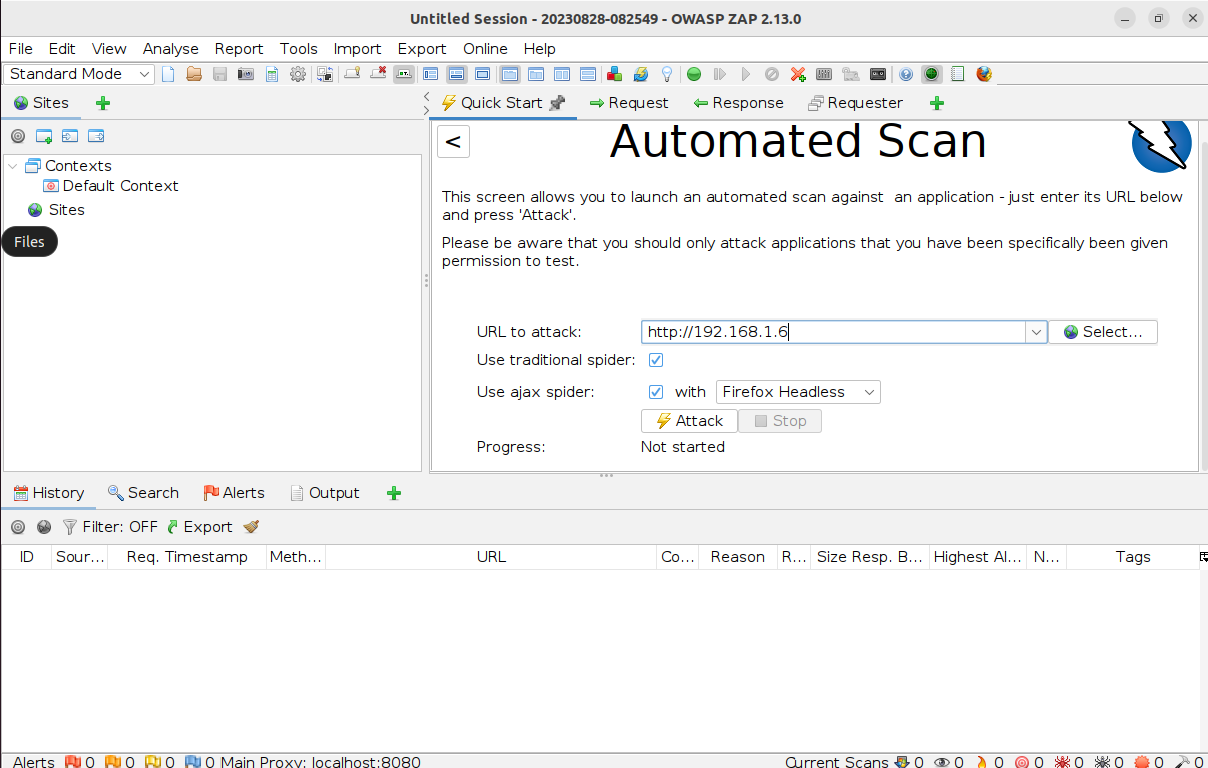Open Options via the gear icon
The height and width of the screenshot is (768, 1208).
click(297, 74)
